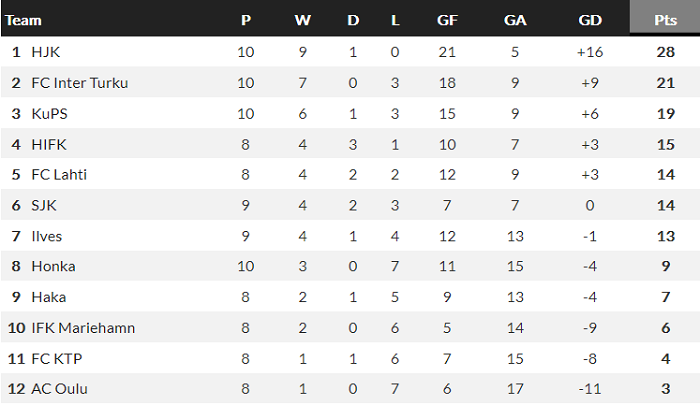Screen dimensions: 700x405
Task: Select the P played column header
Action: click(246, 20)
